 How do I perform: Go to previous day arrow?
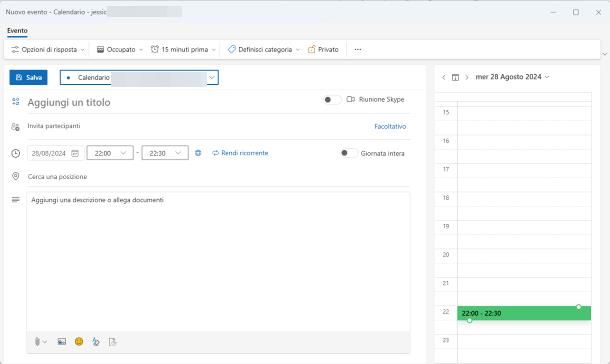(443, 77)
